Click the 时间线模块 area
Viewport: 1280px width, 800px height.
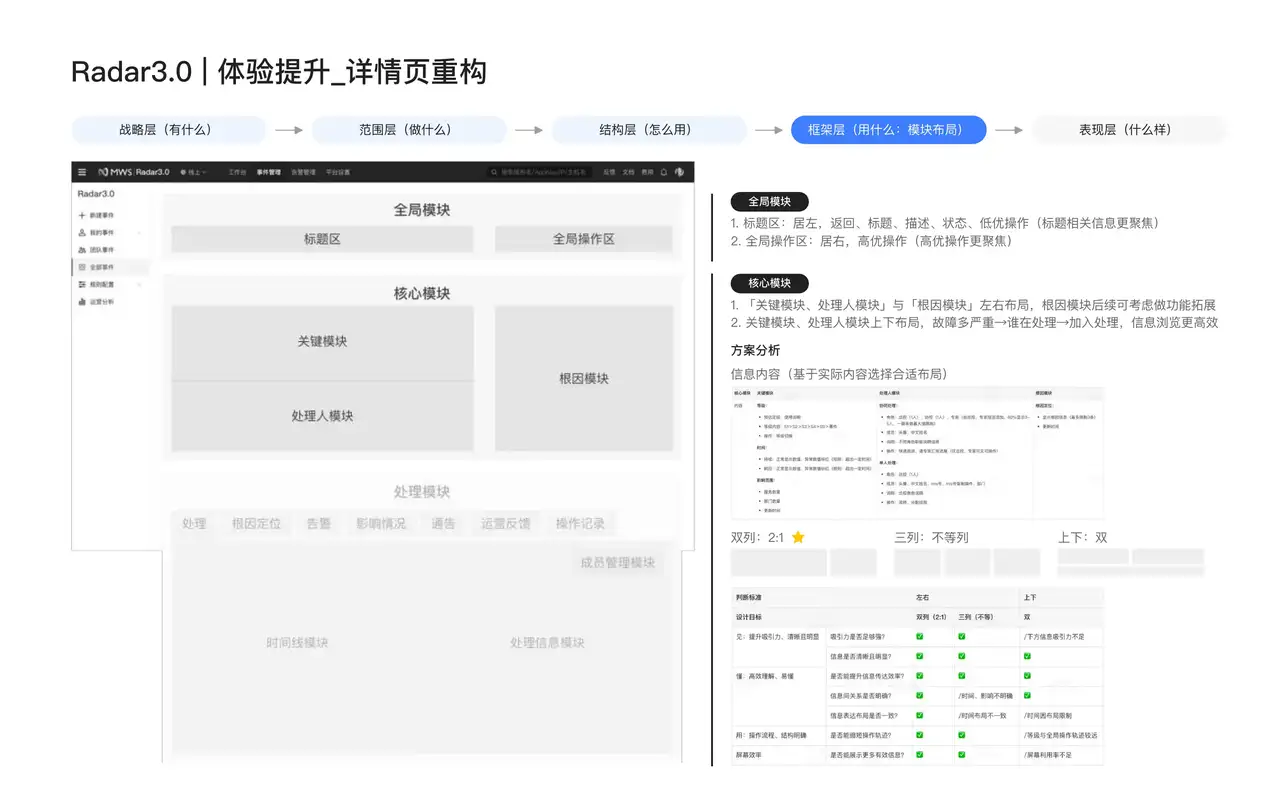[x=297, y=643]
